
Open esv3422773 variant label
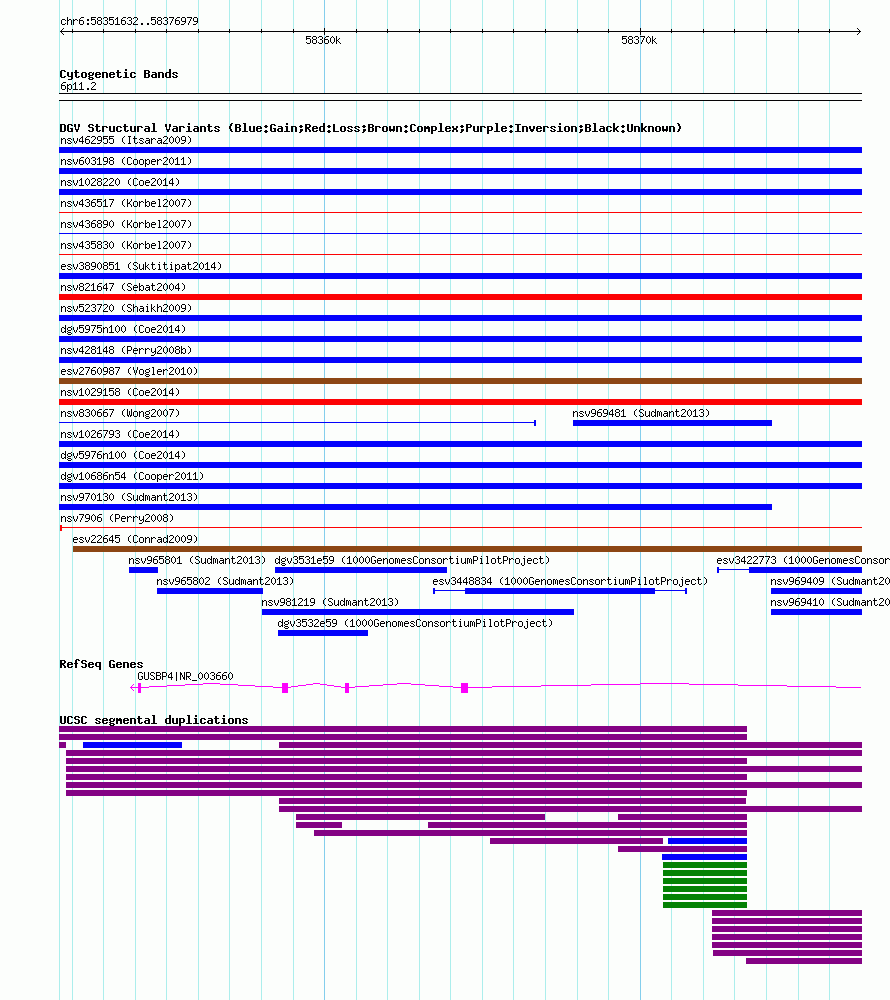point(803,561)
